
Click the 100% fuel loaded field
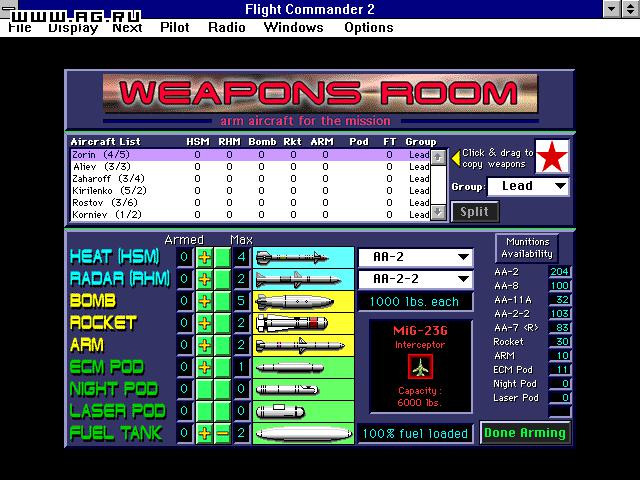tap(415, 433)
